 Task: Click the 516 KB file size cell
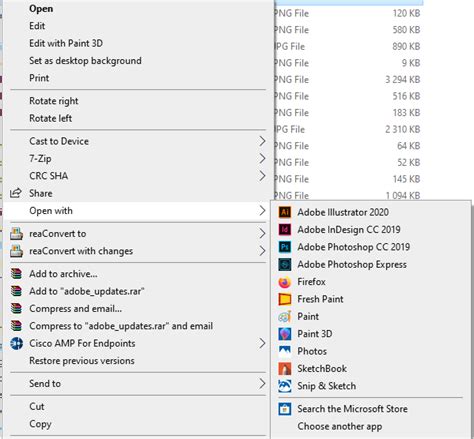click(406, 96)
